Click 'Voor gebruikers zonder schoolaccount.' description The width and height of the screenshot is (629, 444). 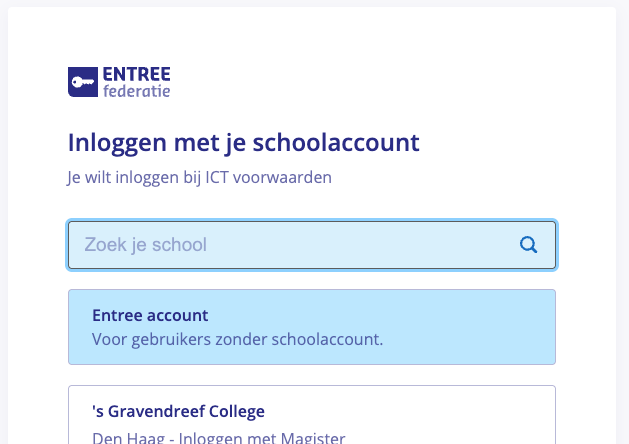[x=237, y=339]
